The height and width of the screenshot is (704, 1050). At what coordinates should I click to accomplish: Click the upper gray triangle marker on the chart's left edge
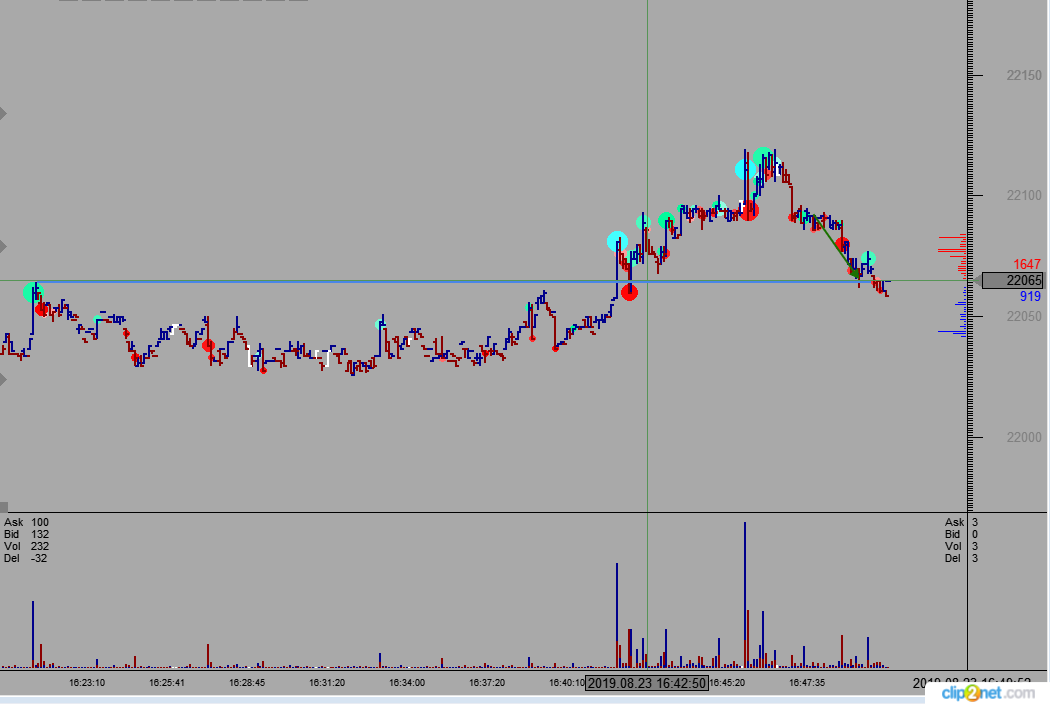pyautogui.click(x=3, y=113)
